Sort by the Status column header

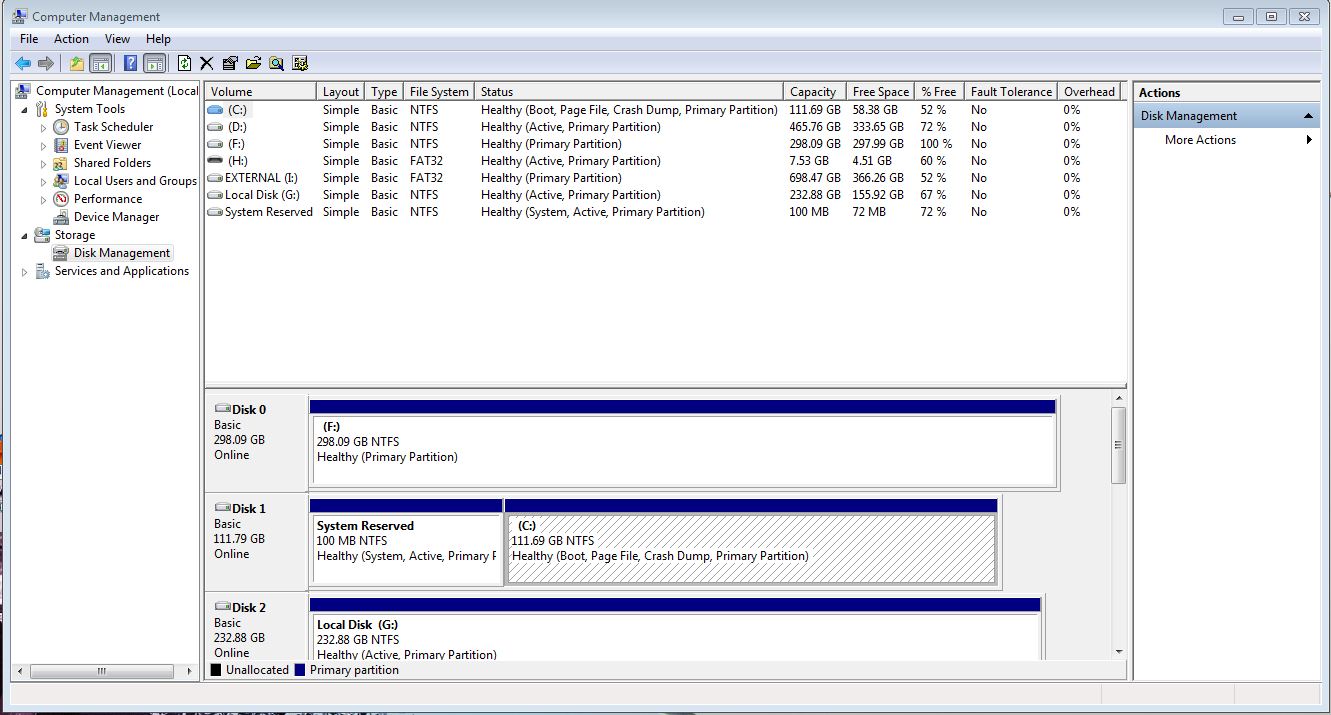(x=629, y=91)
